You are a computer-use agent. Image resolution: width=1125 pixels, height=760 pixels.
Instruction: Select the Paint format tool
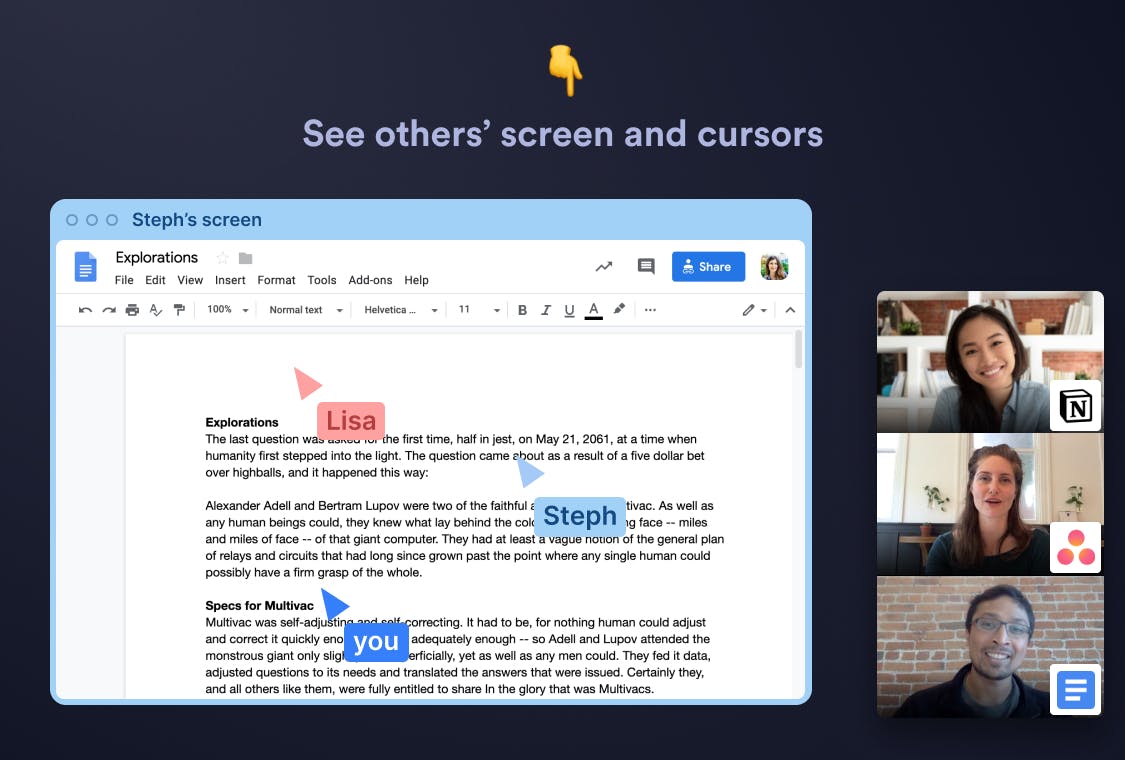[x=180, y=310]
